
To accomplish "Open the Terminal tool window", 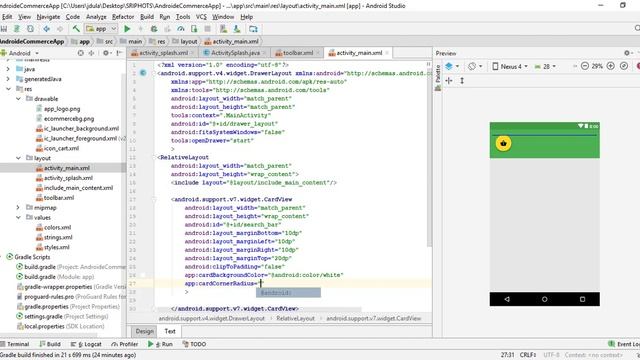I will (x=15, y=344).
